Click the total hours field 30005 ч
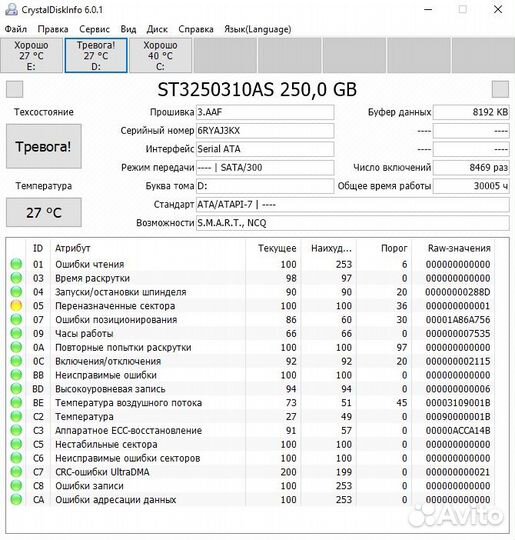 pos(471,186)
